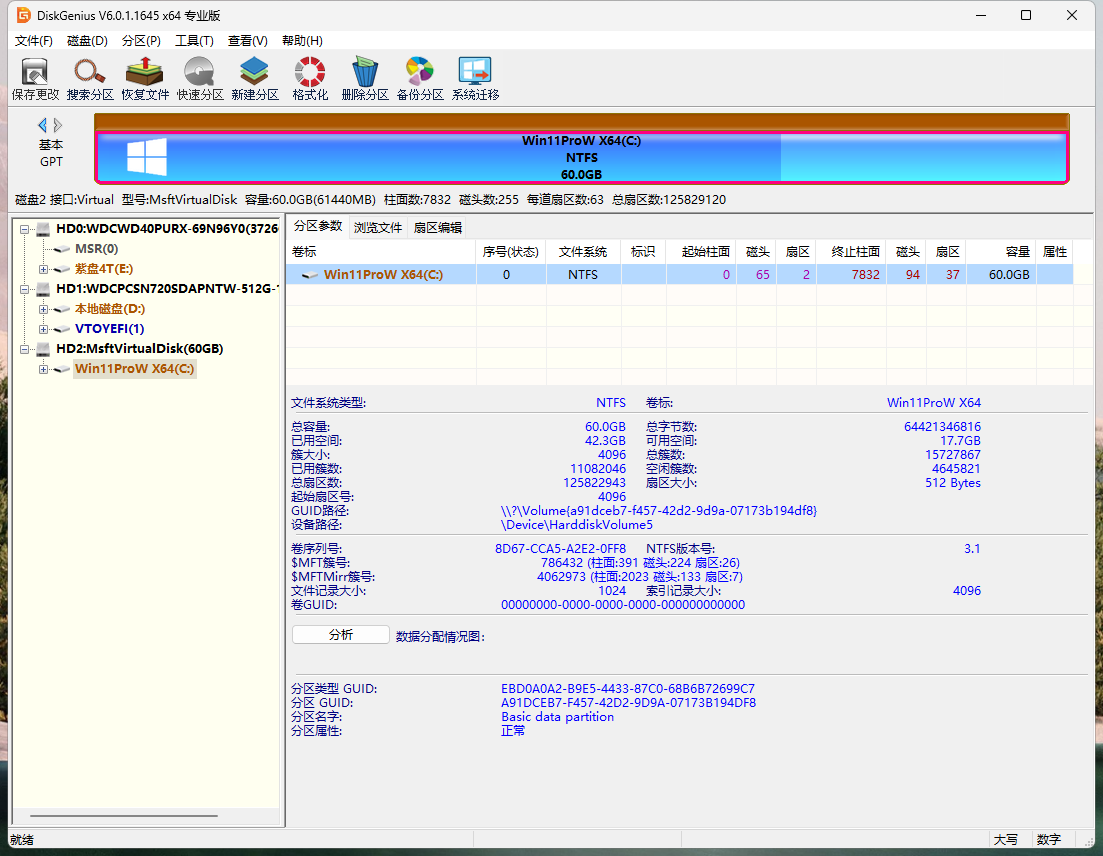Select HD1:WDCPCSN720SDAPNTW-512G disk in the tree
The image size is (1103, 856).
[167, 288]
